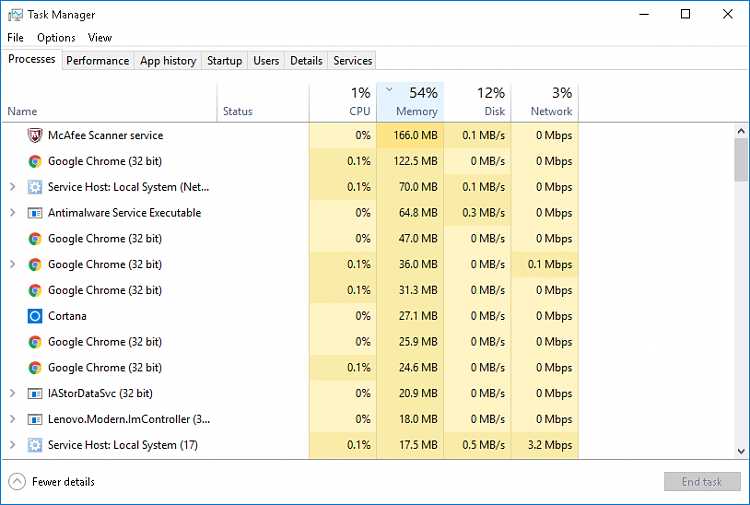The height and width of the screenshot is (505, 750).
Task: Click the Chrome icon in the 47.0 MB row
Action: (34, 239)
